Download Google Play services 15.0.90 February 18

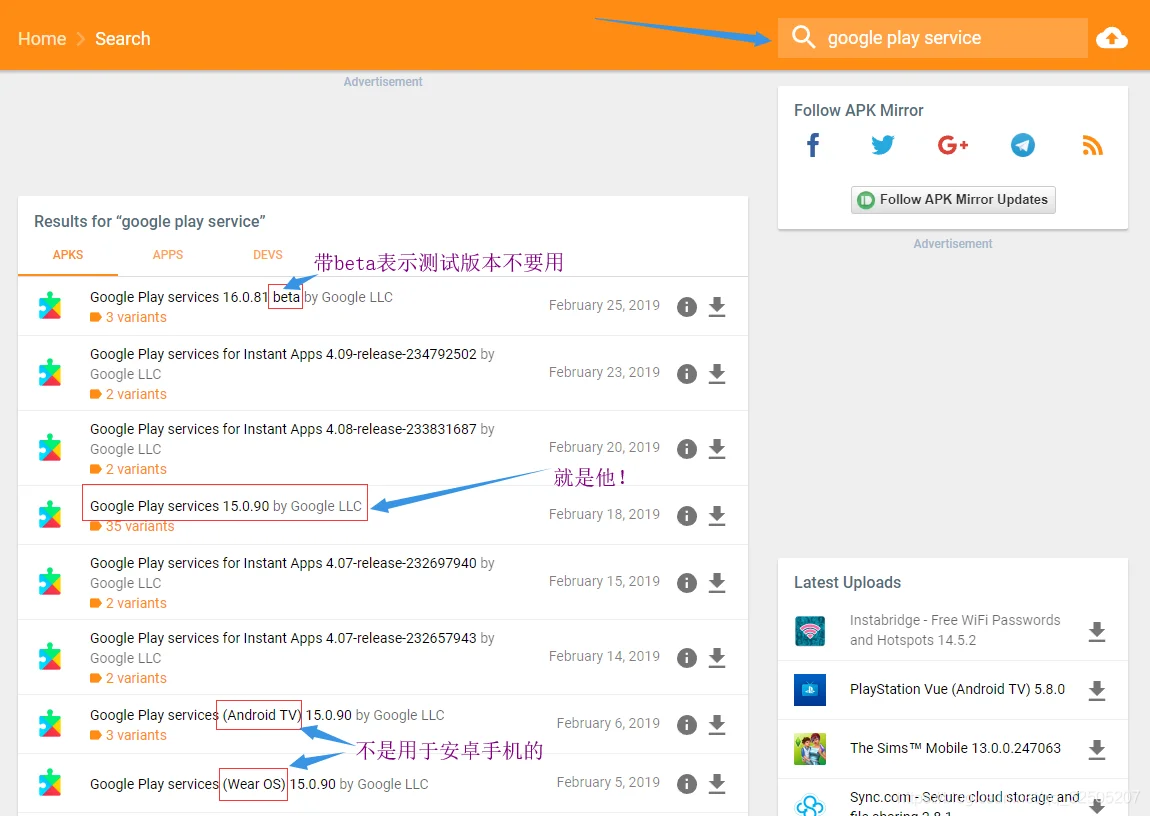pos(717,515)
